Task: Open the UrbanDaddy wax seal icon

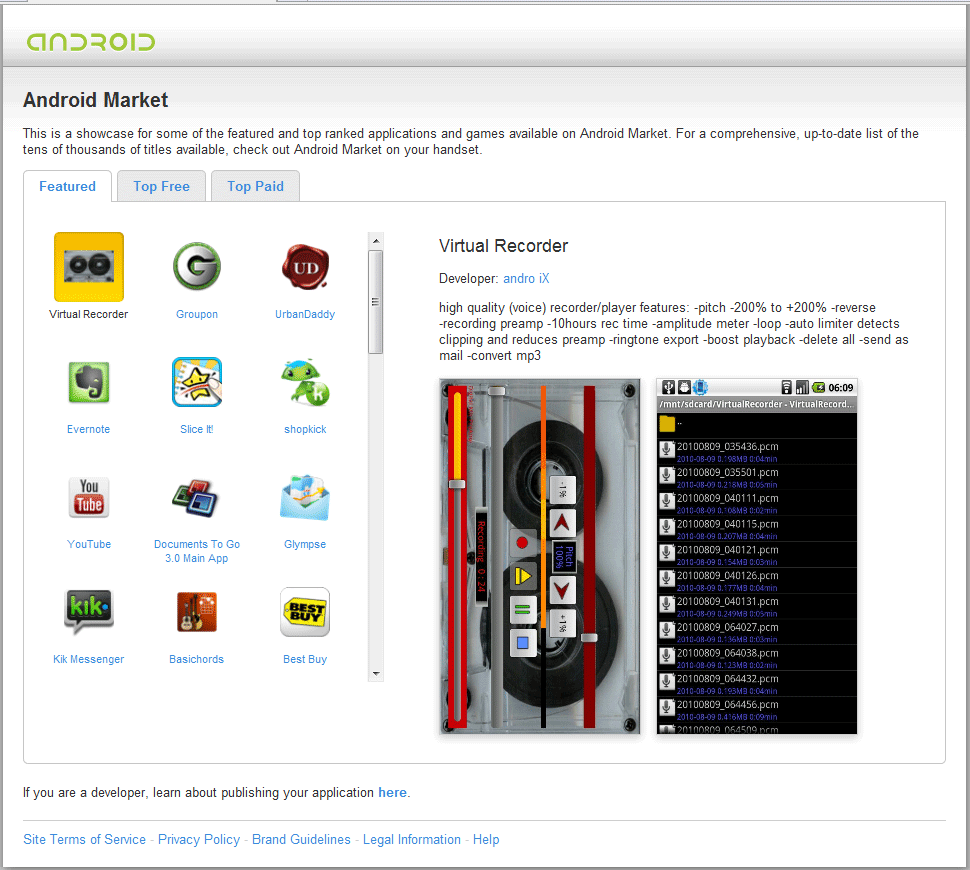Action: coord(305,267)
